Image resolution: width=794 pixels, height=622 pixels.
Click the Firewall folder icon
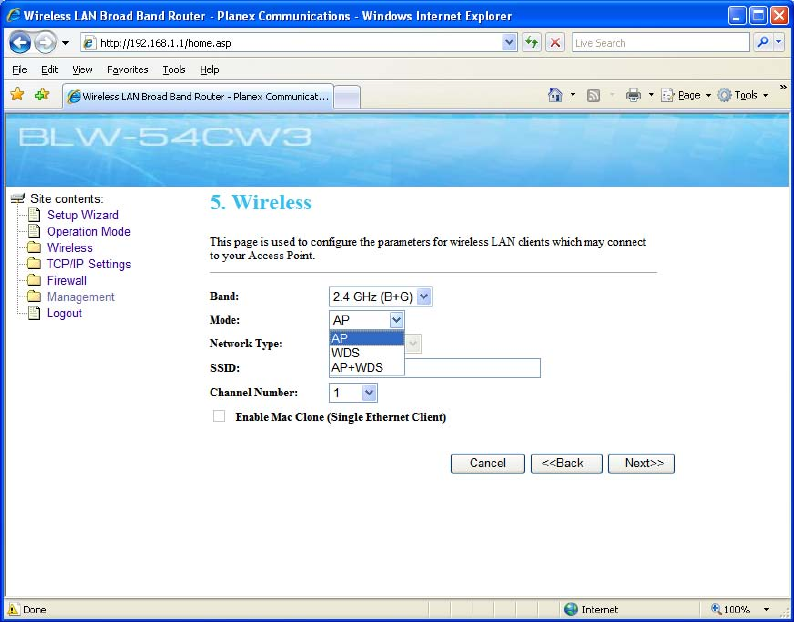34,281
